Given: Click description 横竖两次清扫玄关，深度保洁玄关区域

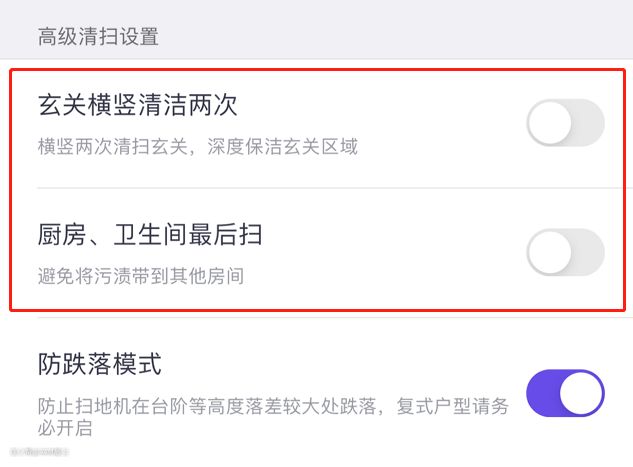Looking at the screenshot, I should click(x=198, y=147).
